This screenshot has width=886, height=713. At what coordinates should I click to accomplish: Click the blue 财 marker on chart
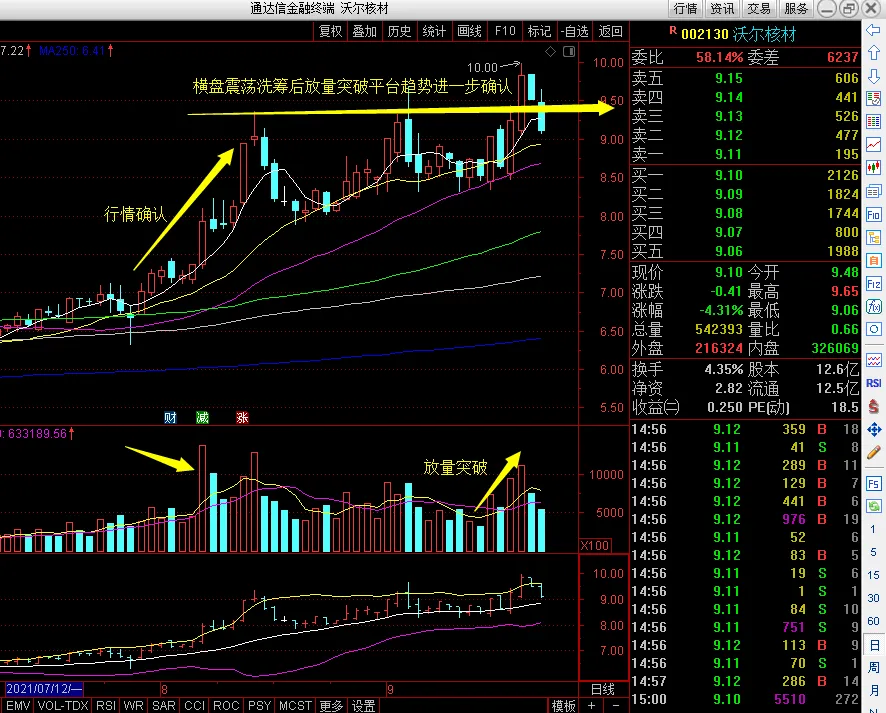click(170, 418)
